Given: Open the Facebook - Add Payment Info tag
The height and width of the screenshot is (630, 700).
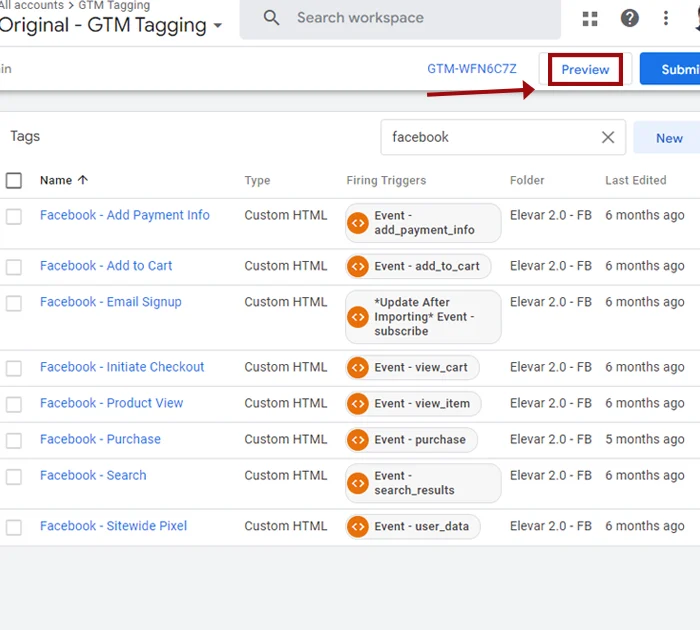Looking at the screenshot, I should click(125, 215).
